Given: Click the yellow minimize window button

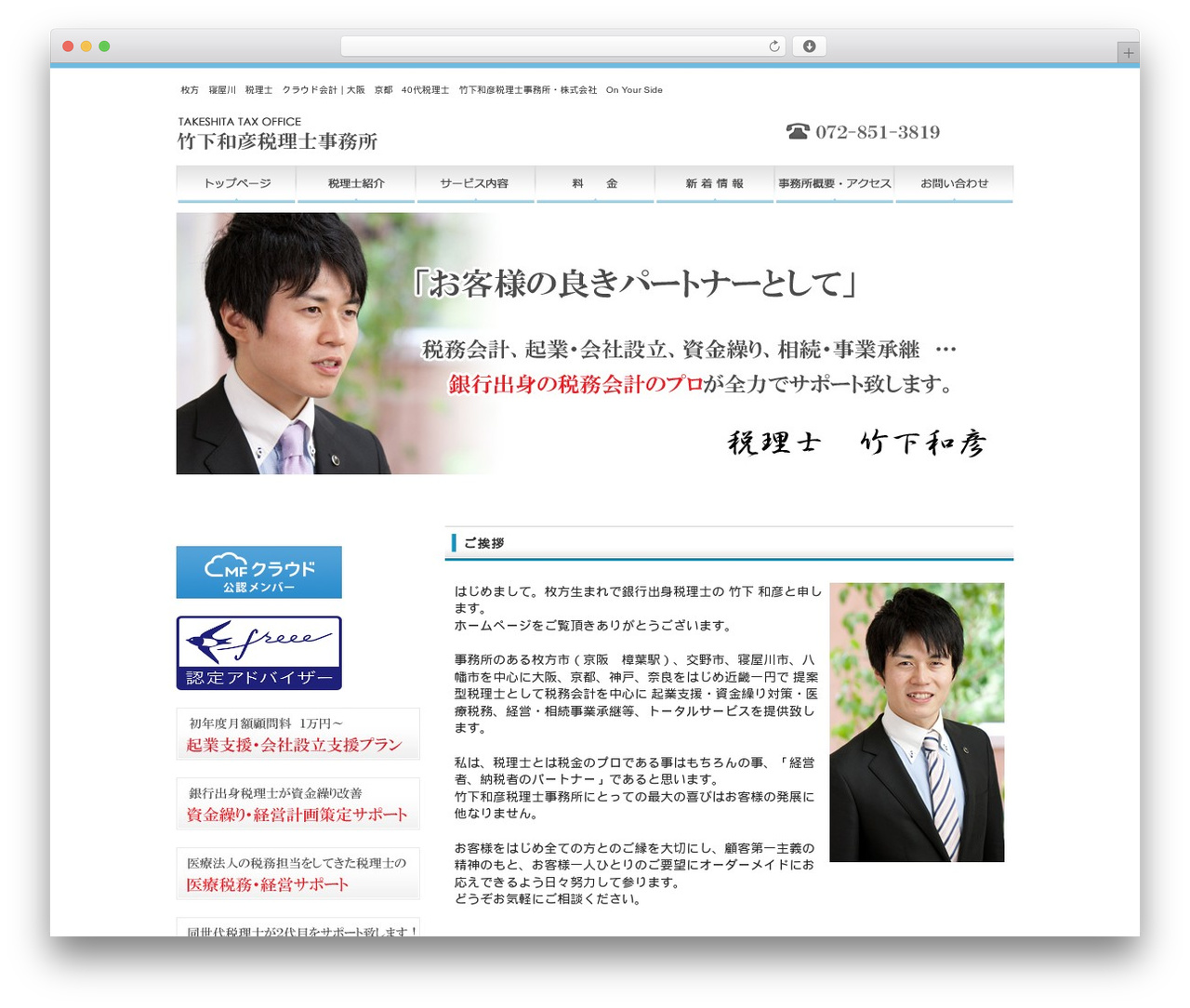Looking at the screenshot, I should (86, 46).
